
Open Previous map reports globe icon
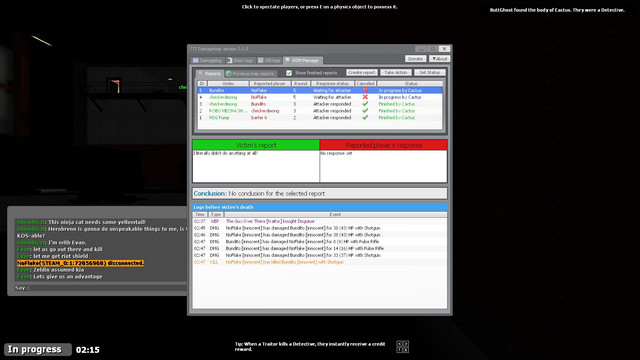point(229,74)
